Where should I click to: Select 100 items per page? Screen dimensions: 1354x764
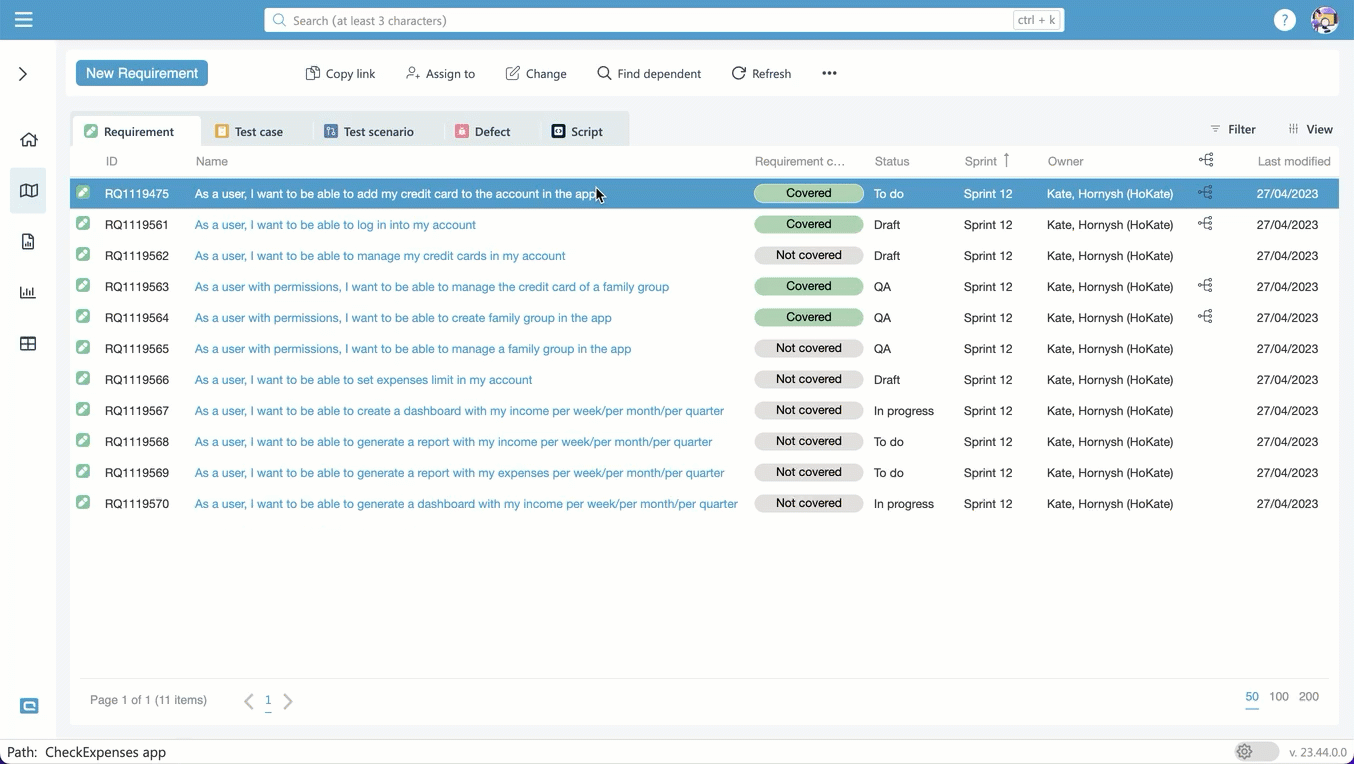point(1278,697)
